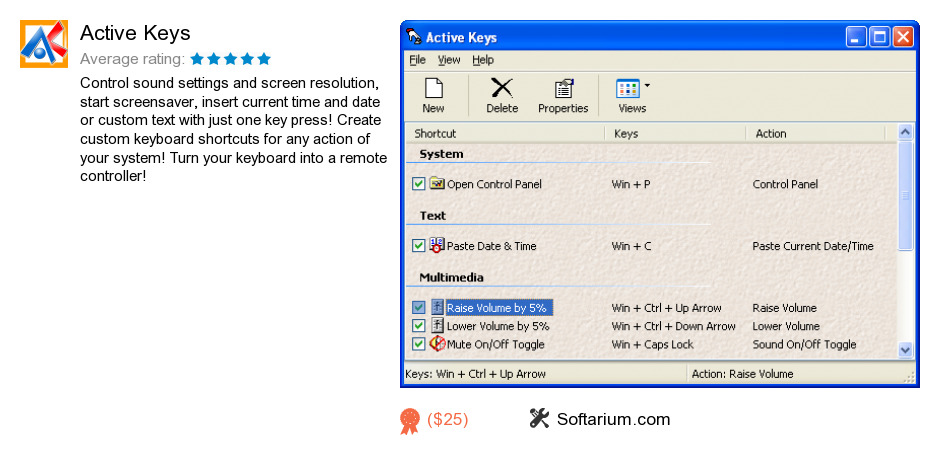Click the Mute On/Off Toggle row icon

tap(438, 343)
